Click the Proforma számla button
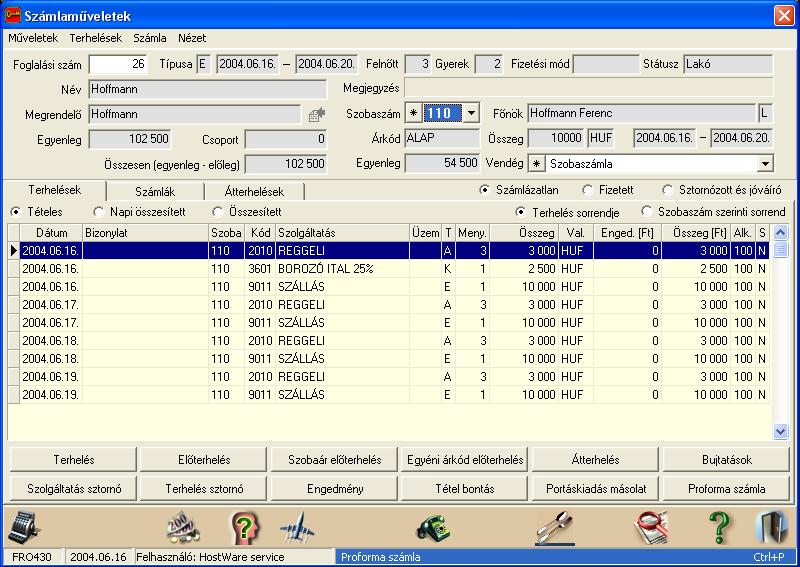800x567 pixels. (x=727, y=488)
